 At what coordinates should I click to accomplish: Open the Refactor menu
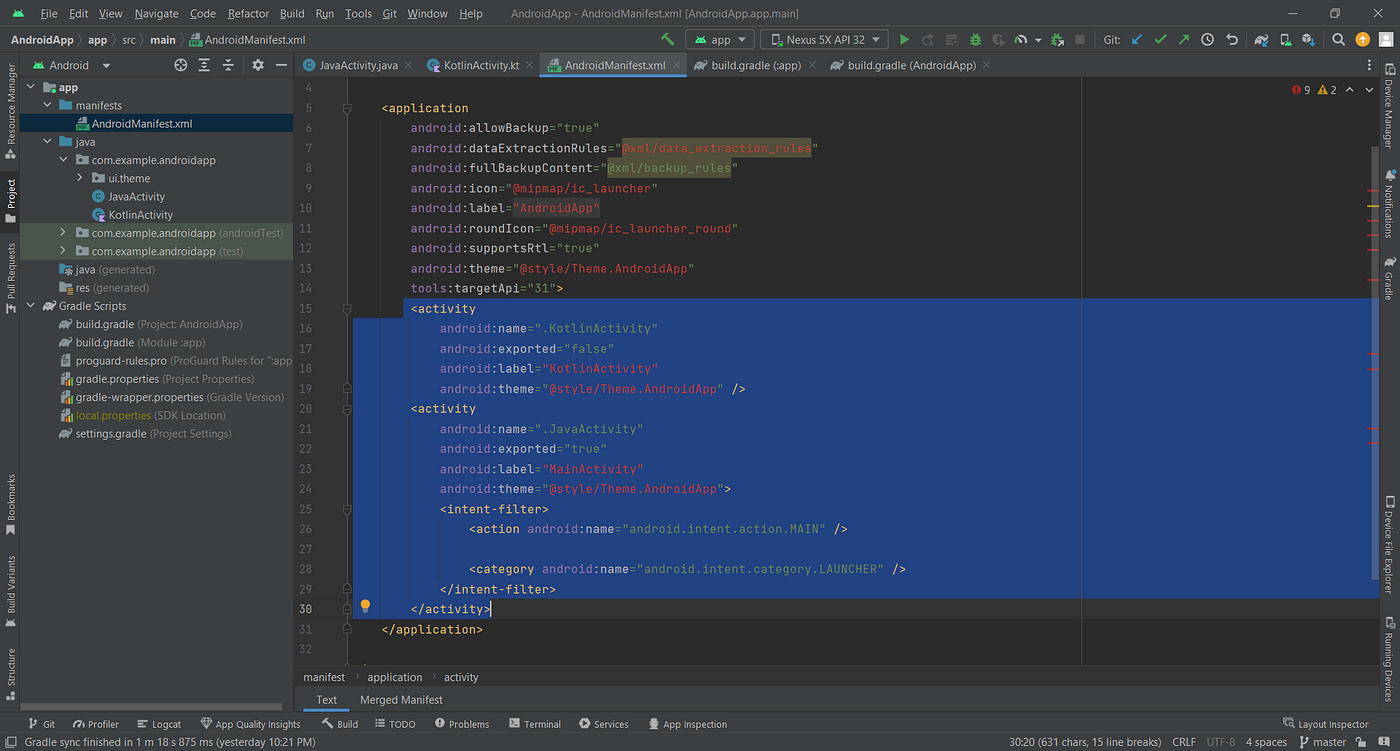[247, 13]
